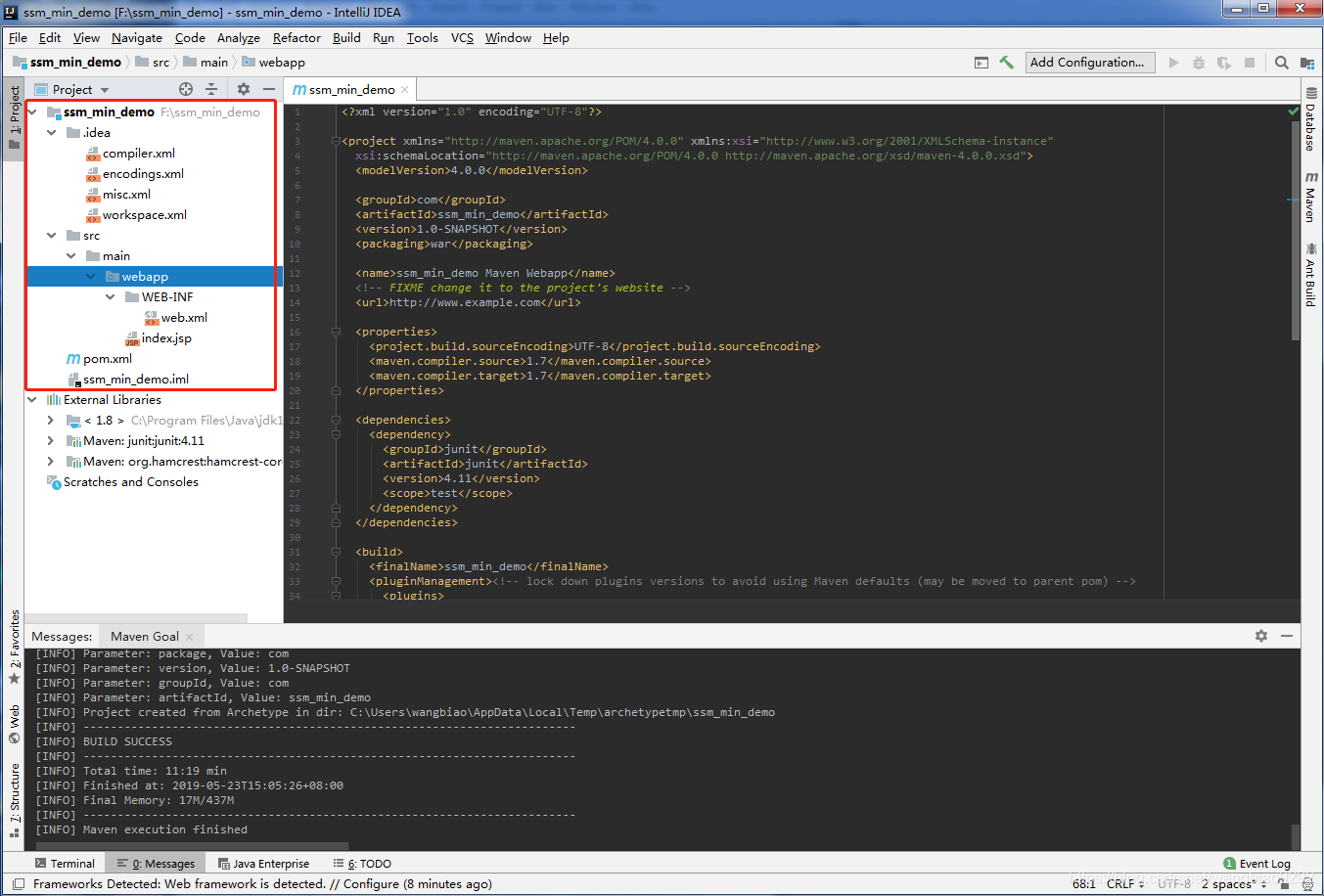1324x896 pixels.
Task: Open the Event Log
Action: pyautogui.click(x=1257, y=863)
